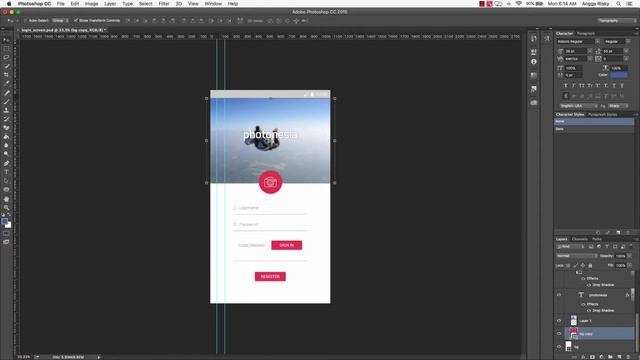Create a new group in the Layers panel
The width and height of the screenshot is (640, 360).
[610, 357]
